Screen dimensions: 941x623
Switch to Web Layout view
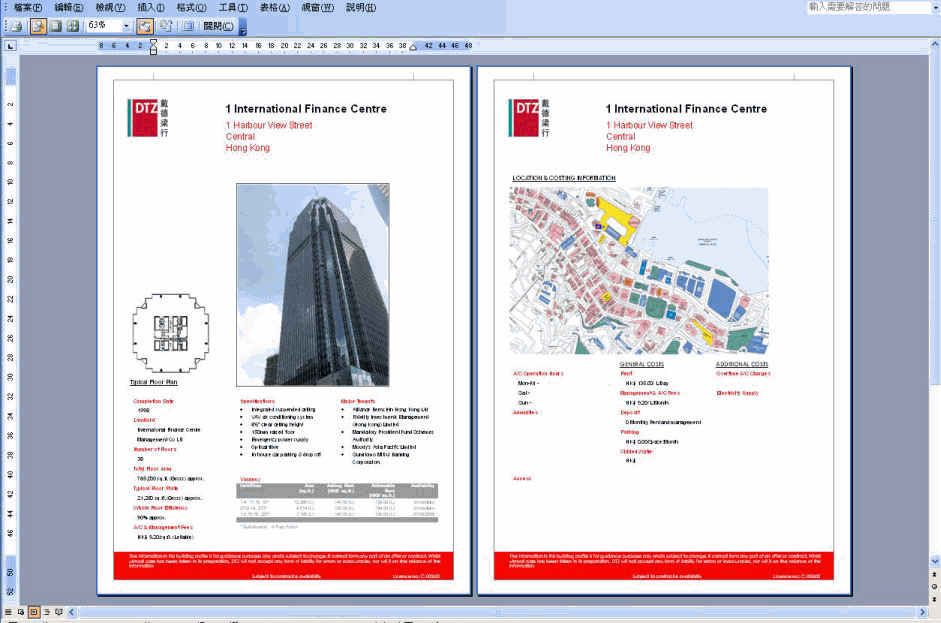(x=21, y=612)
